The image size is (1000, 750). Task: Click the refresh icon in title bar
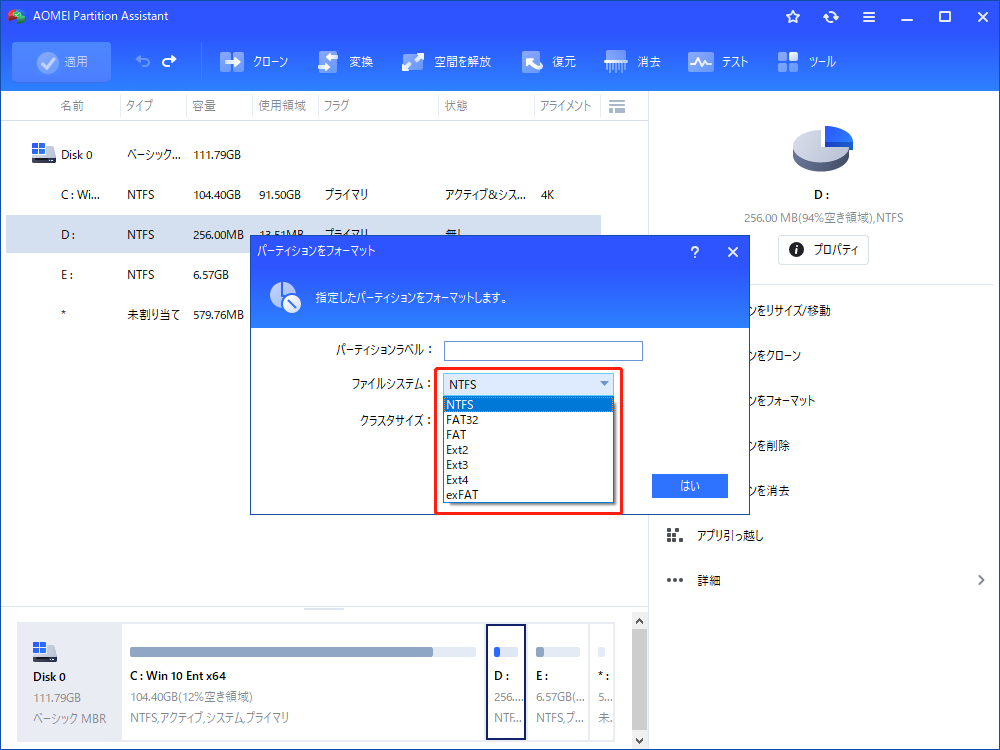point(830,17)
